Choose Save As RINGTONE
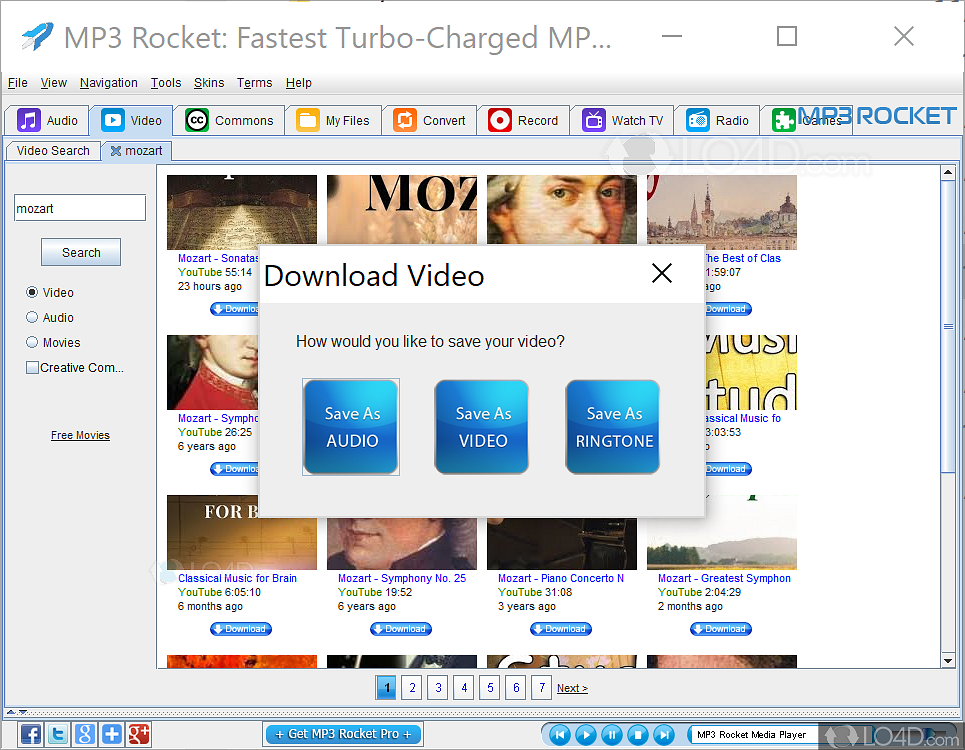The height and width of the screenshot is (750, 965). pyautogui.click(x=613, y=427)
